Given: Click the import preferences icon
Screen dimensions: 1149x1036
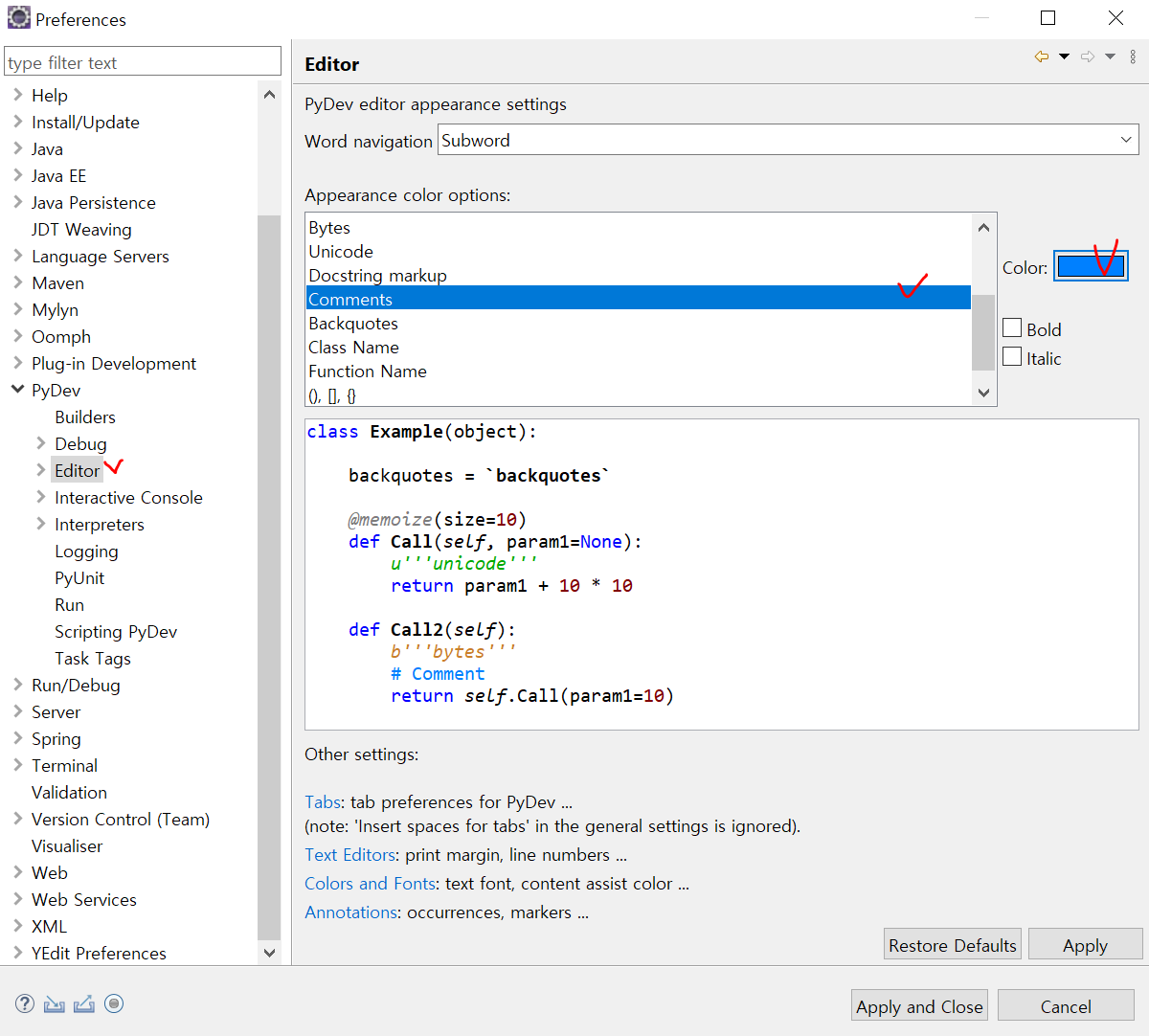Looking at the screenshot, I should (55, 1003).
